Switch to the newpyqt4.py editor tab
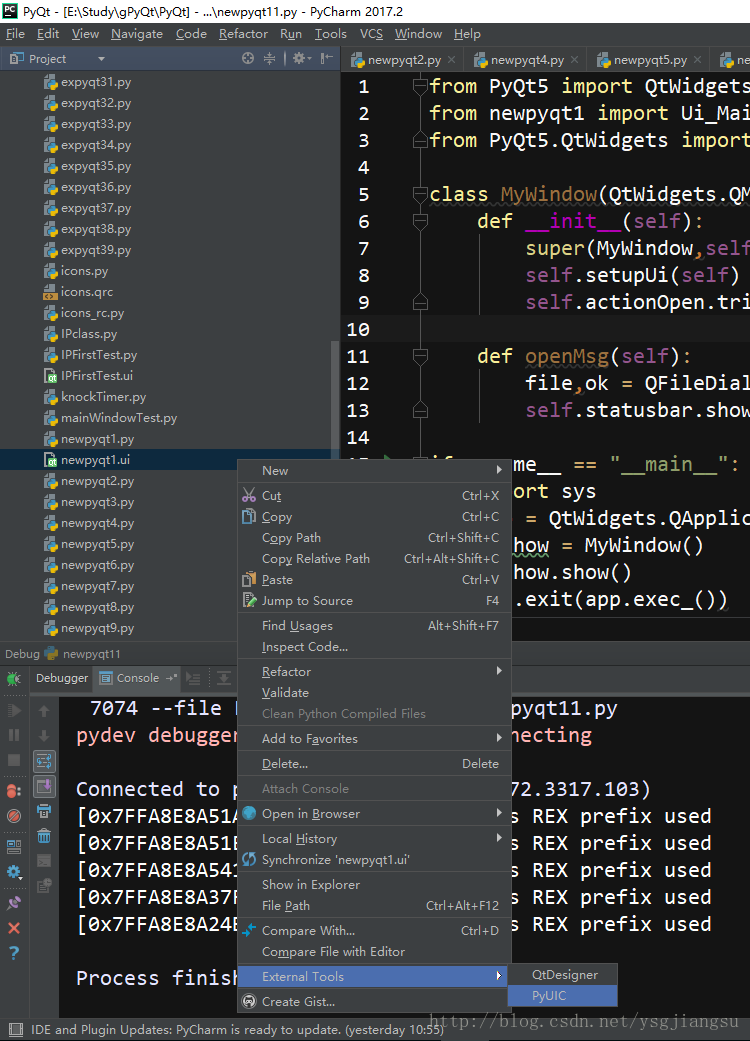Image resolution: width=750 pixels, height=1041 pixels. pos(527,60)
